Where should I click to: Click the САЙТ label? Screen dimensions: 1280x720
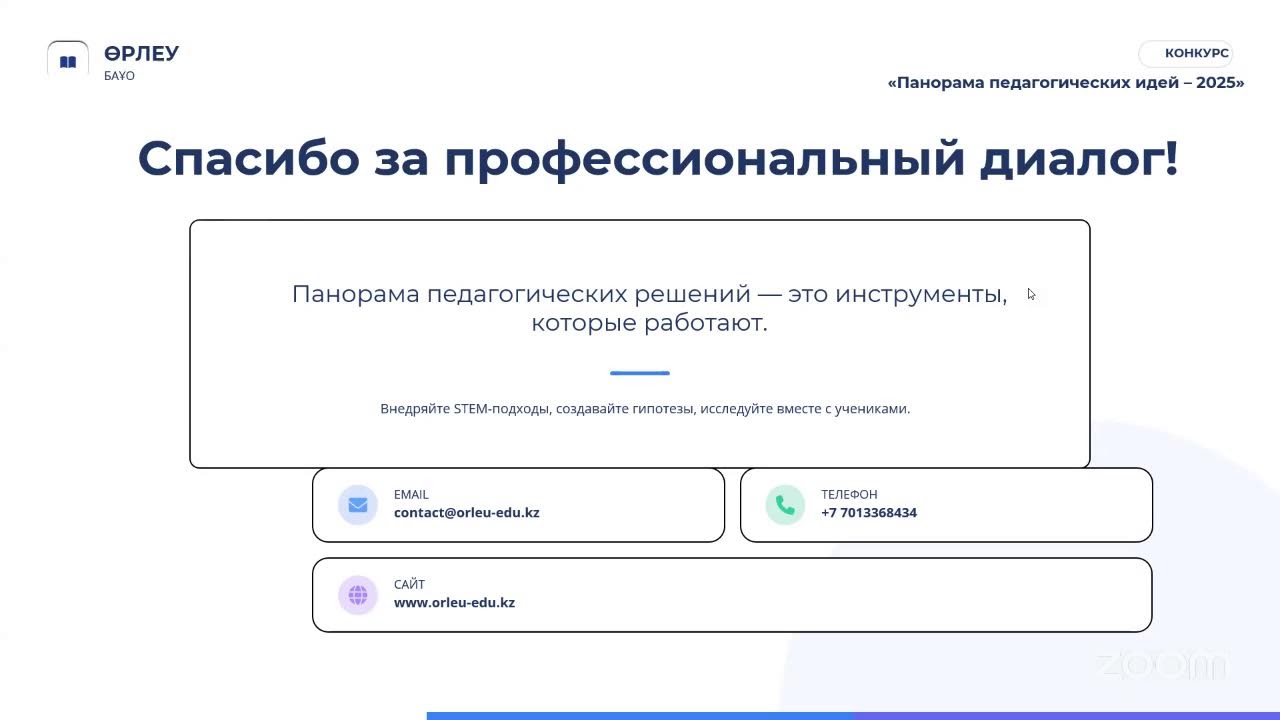[409, 584]
